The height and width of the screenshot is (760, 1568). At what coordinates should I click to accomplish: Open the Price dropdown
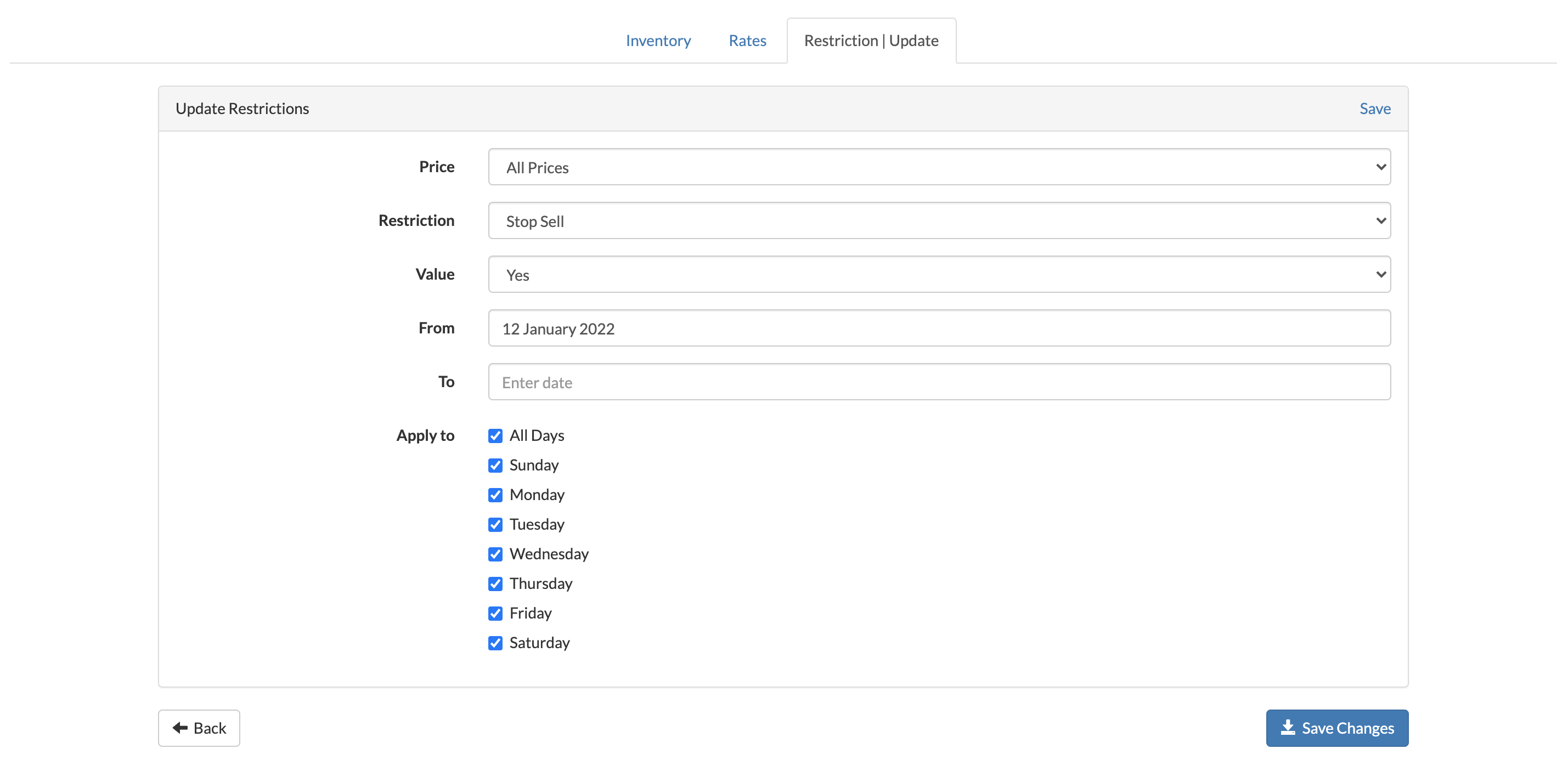point(939,167)
